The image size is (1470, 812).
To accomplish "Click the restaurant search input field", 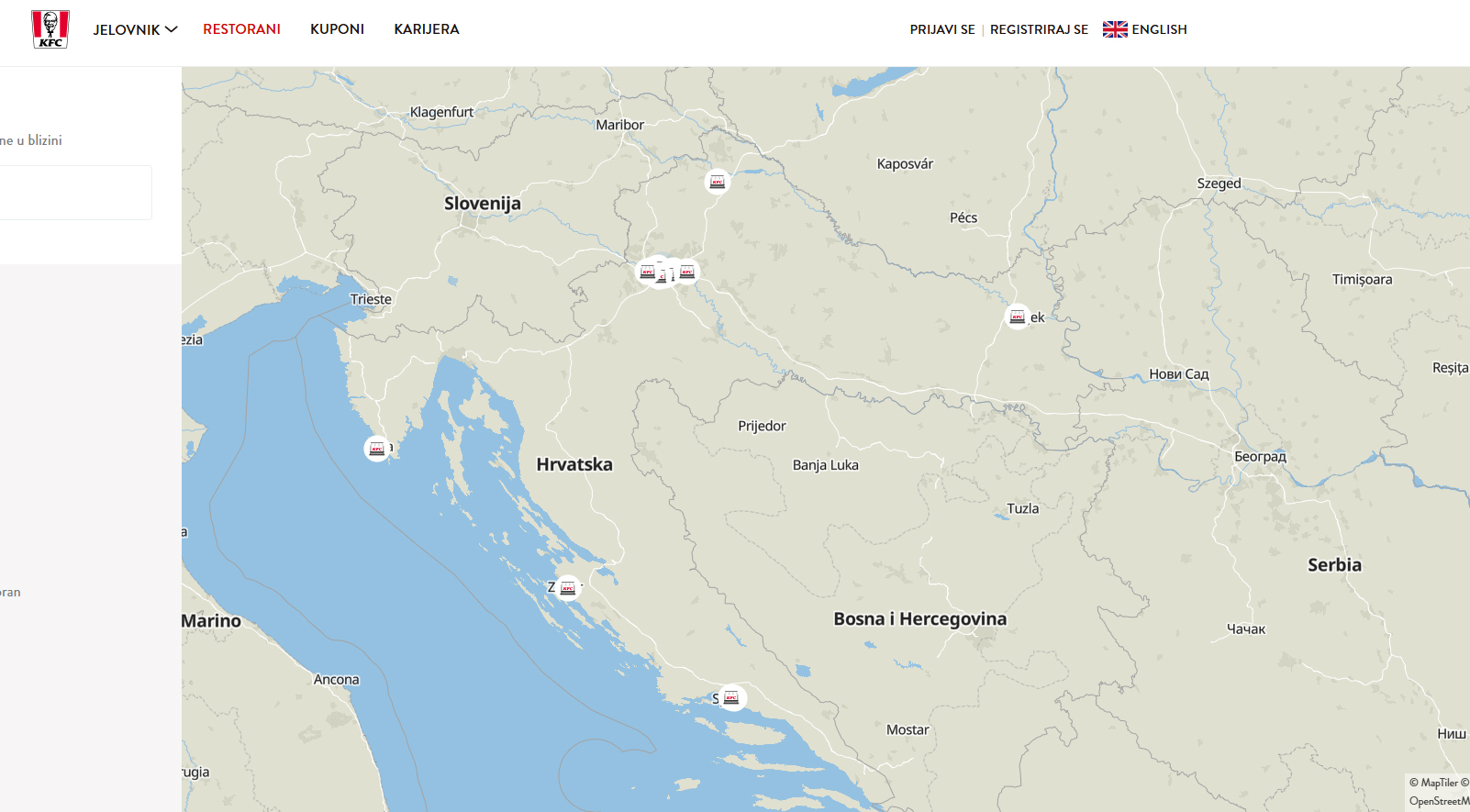I will click(75, 193).
